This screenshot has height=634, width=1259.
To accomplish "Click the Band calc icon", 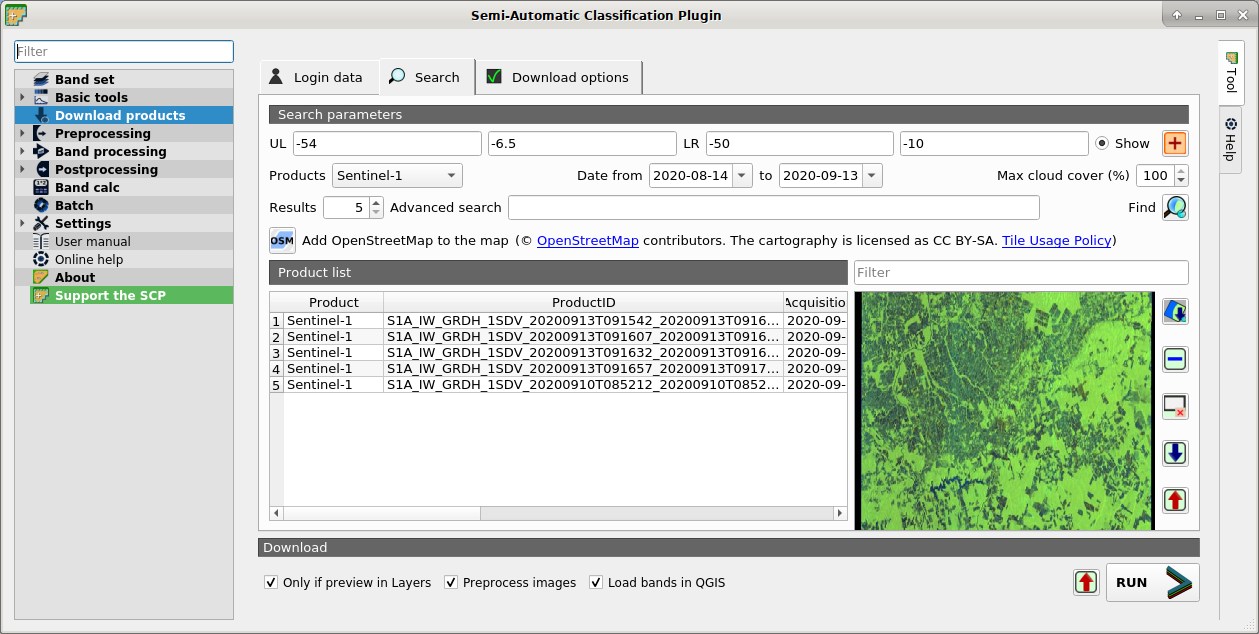I will [x=41, y=187].
